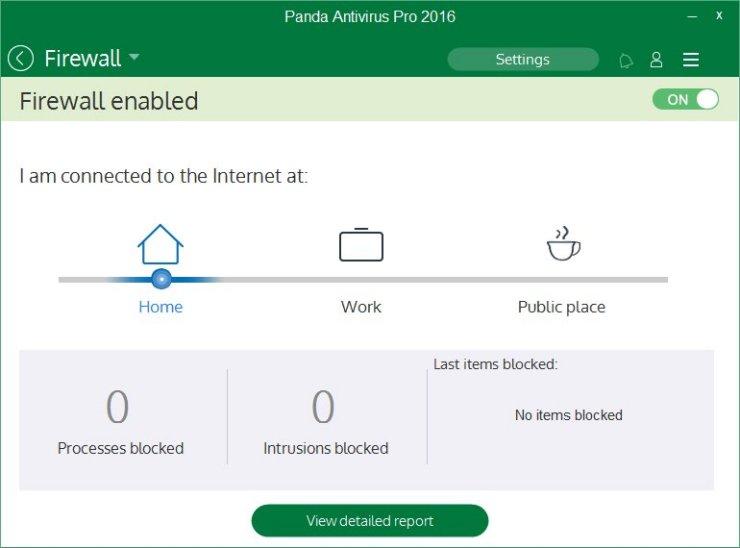Open the hamburger menu icon
Viewport: 740px width, 548px height.
pos(691,60)
